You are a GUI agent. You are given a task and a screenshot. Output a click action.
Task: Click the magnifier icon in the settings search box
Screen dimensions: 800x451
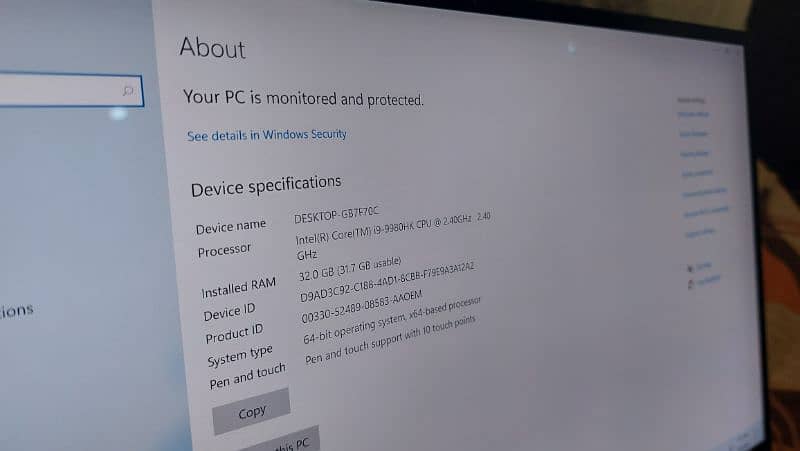[128, 91]
